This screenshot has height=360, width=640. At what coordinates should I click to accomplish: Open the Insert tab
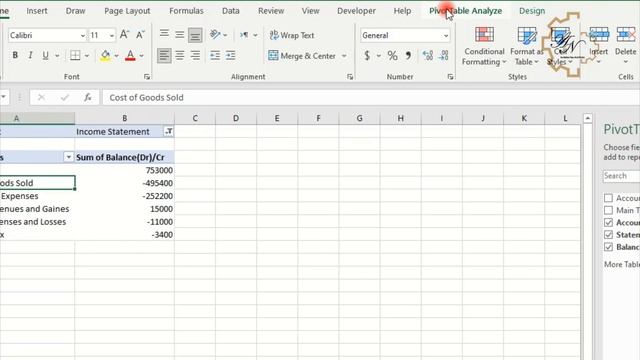tap(37, 11)
